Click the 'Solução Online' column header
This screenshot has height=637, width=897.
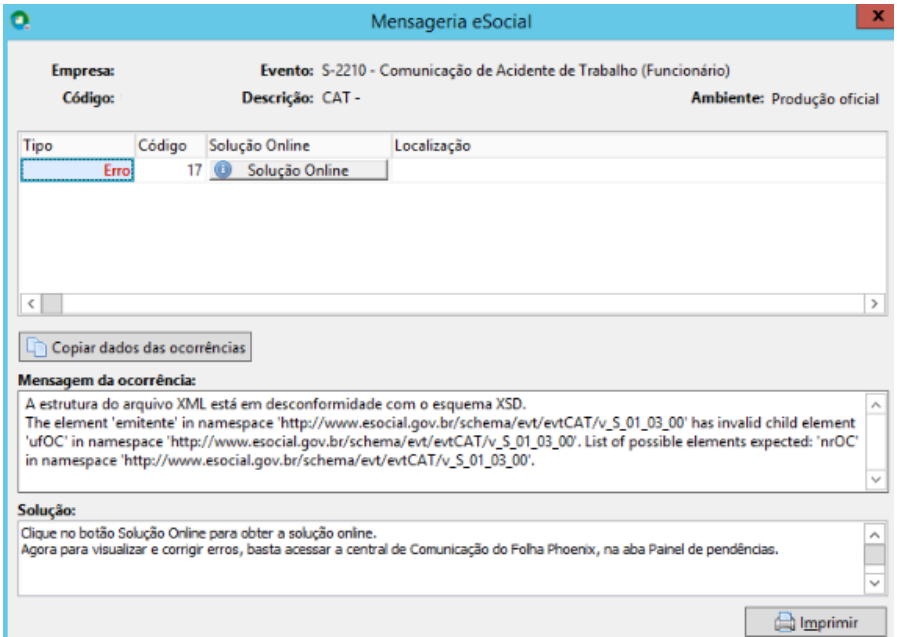[299, 145]
